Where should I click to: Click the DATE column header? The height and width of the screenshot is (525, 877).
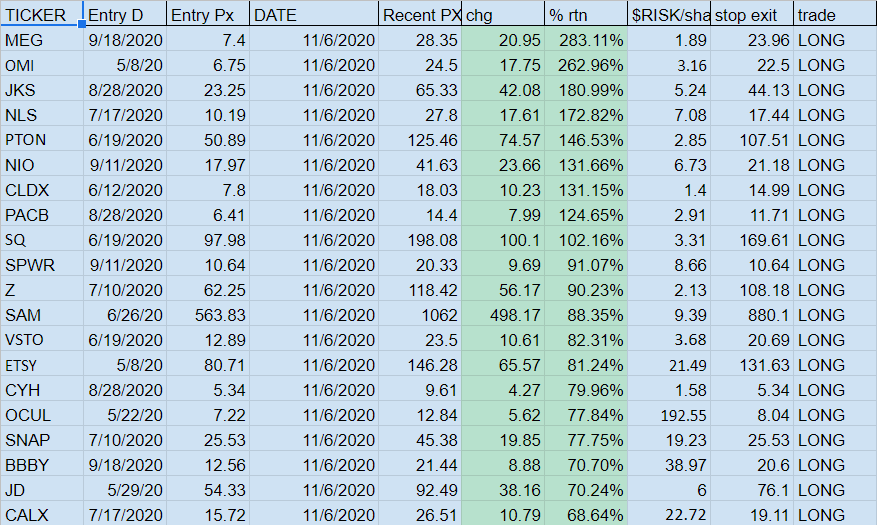click(314, 15)
